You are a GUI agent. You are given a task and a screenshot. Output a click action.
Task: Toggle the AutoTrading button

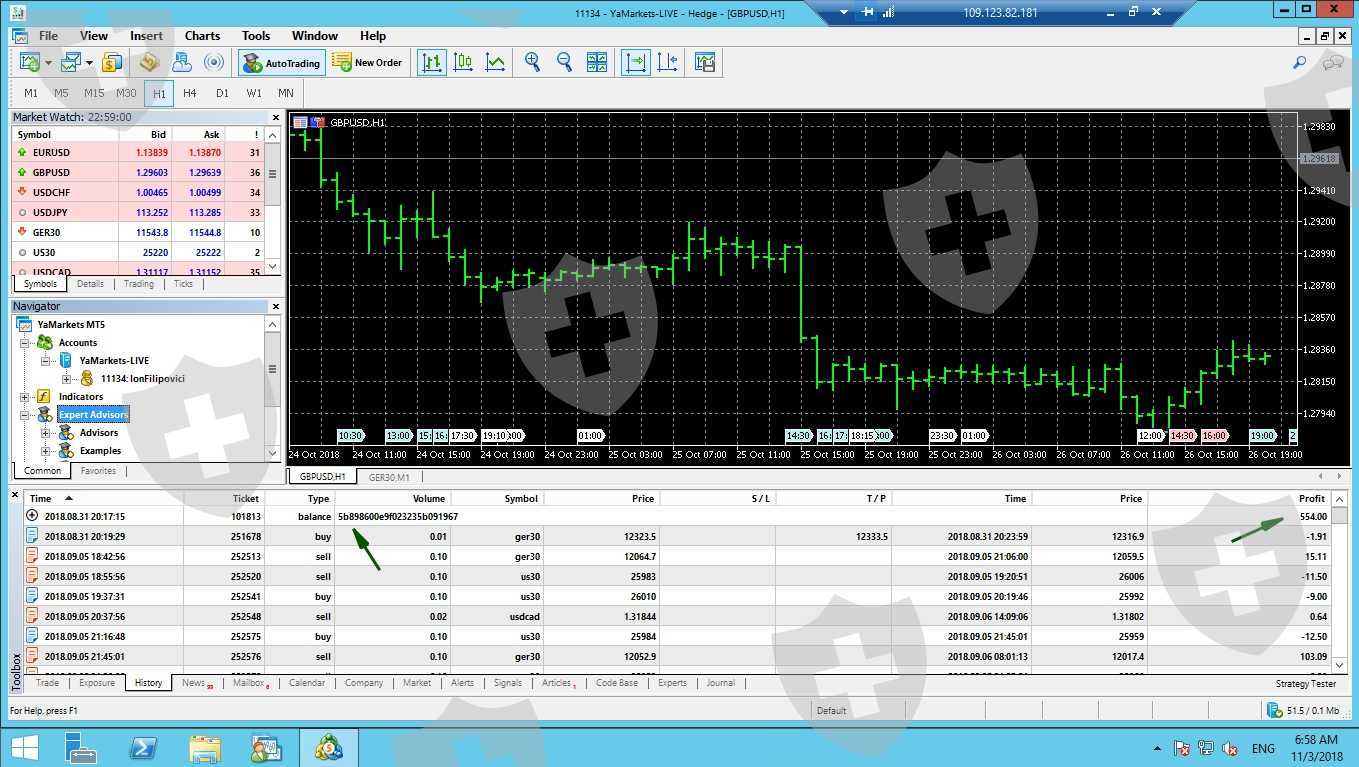(x=281, y=63)
